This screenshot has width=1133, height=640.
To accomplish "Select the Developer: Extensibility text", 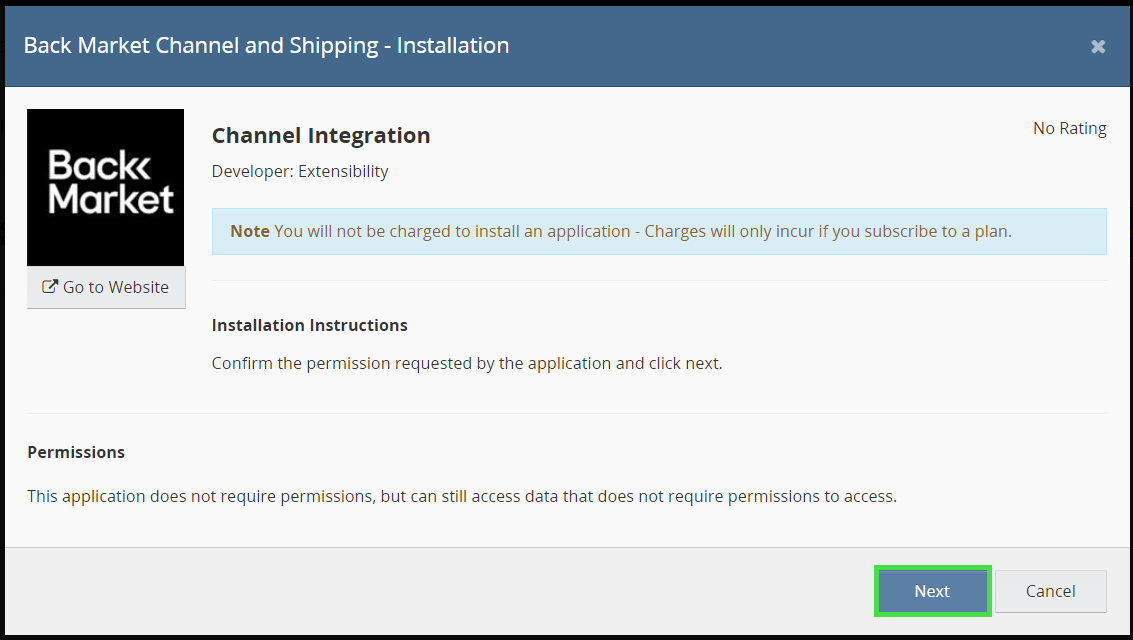I will [x=300, y=171].
